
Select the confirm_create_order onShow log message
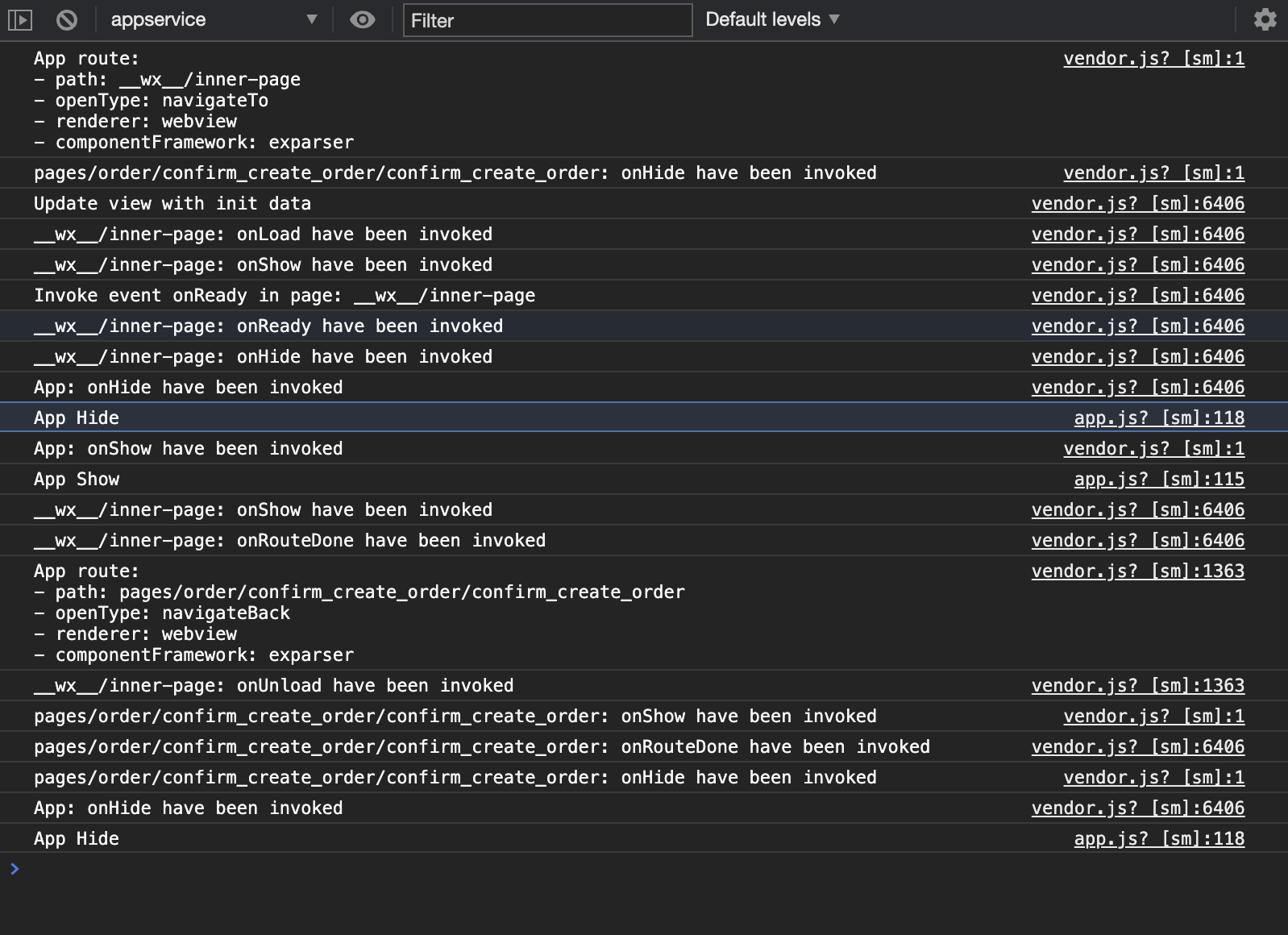click(x=455, y=717)
